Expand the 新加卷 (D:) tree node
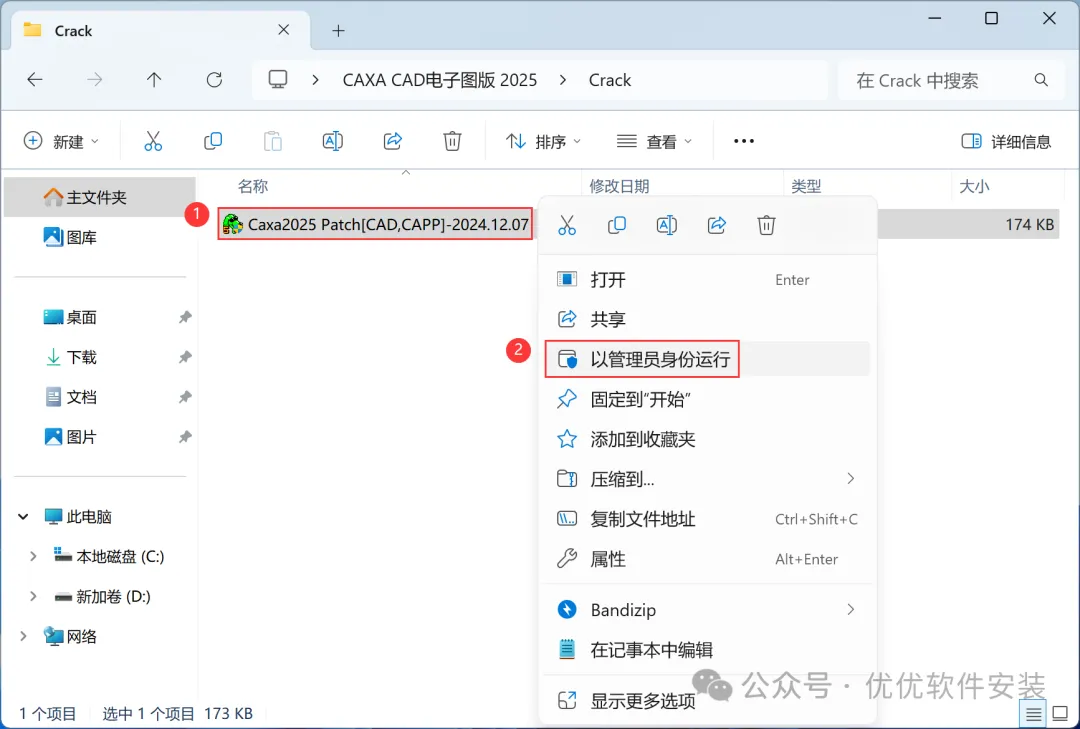1080x729 pixels. (x=33, y=597)
